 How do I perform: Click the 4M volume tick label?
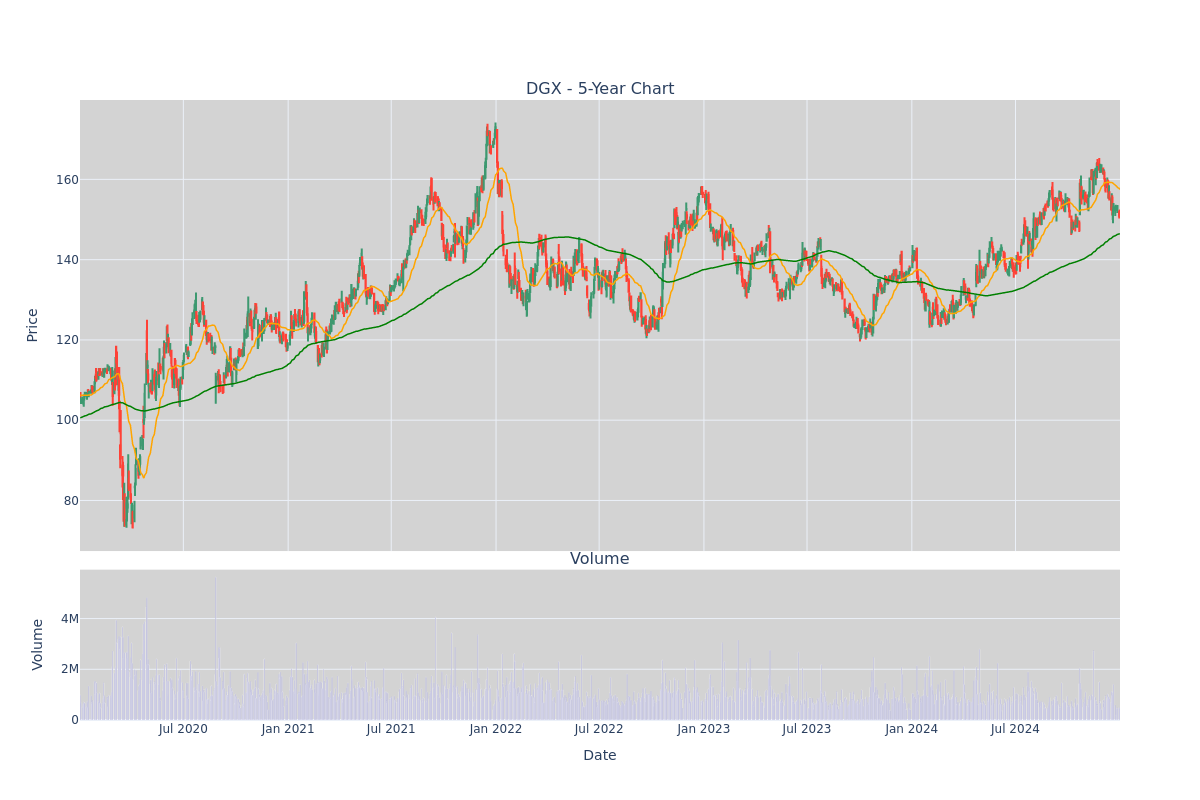[70, 619]
